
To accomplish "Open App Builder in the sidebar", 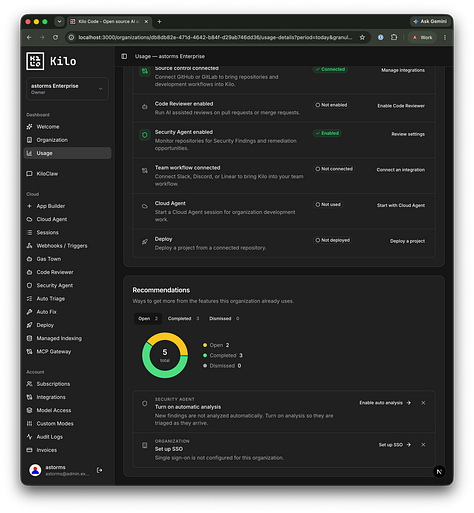I will 67,206.
